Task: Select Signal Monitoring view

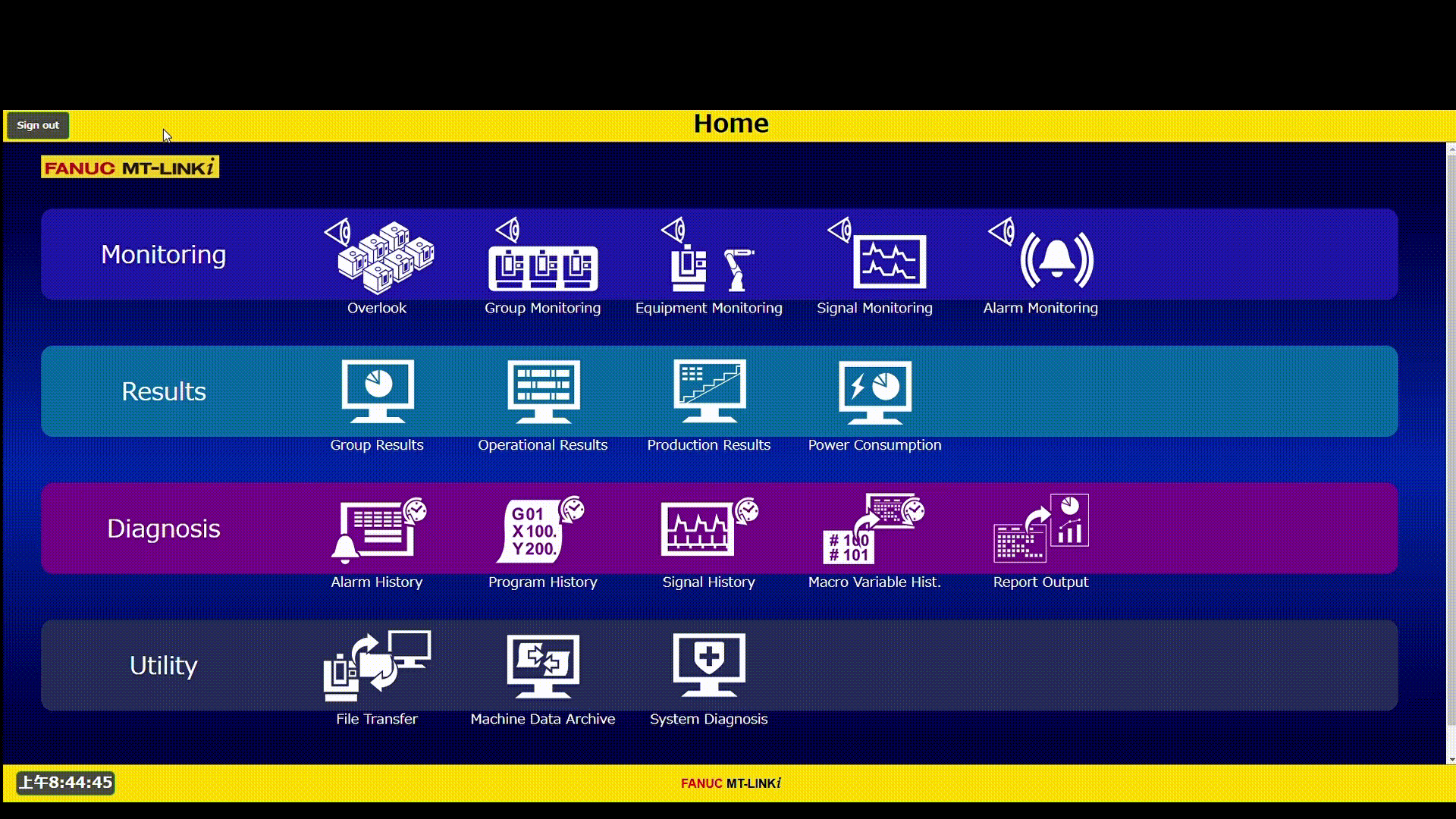Action: pos(875,264)
